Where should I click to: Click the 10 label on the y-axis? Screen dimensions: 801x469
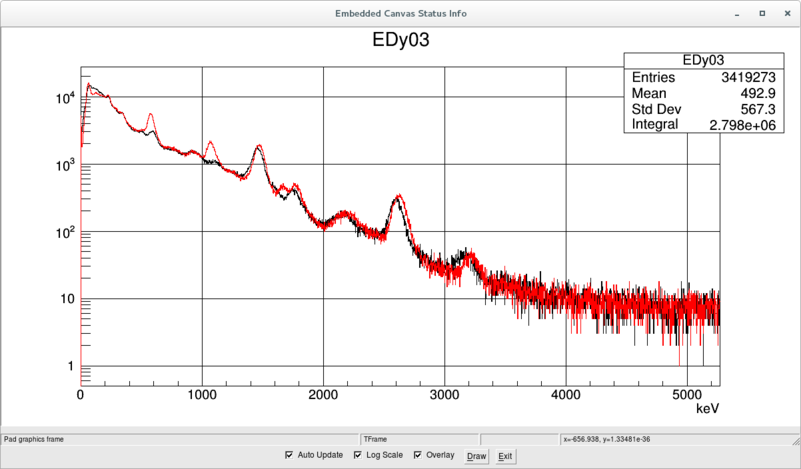pos(67,299)
